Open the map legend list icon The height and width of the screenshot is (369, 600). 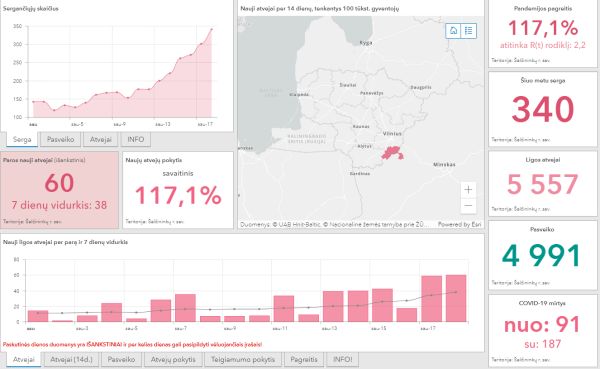(469, 31)
